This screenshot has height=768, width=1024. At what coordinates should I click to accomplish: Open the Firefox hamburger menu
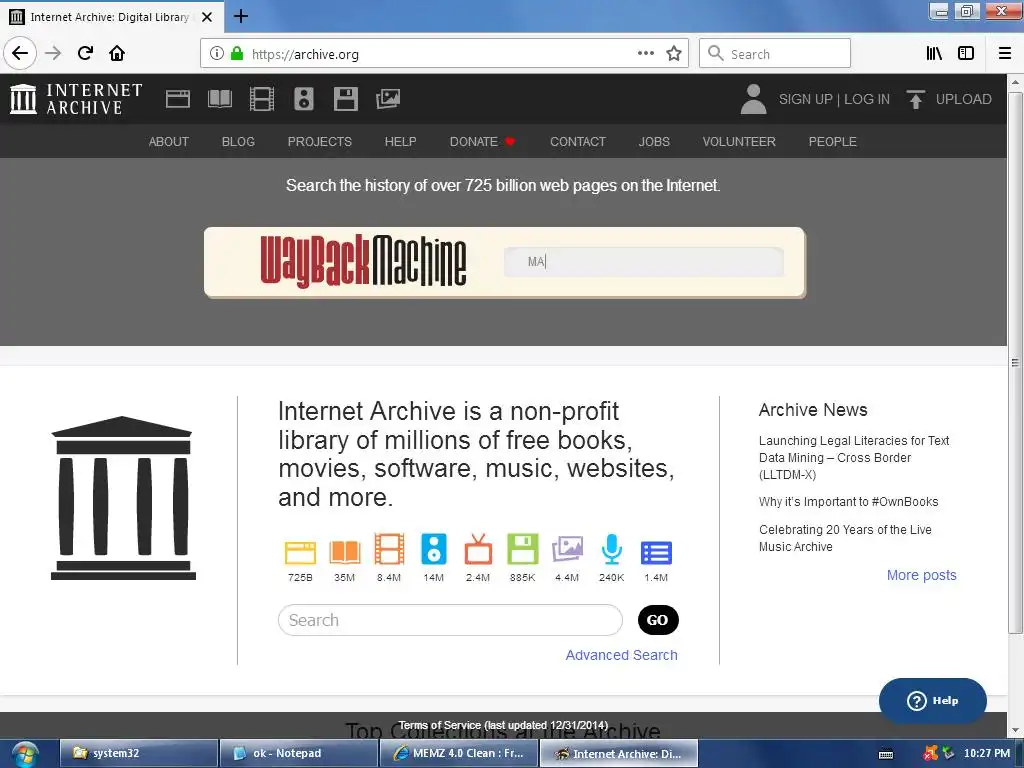tap(1004, 54)
